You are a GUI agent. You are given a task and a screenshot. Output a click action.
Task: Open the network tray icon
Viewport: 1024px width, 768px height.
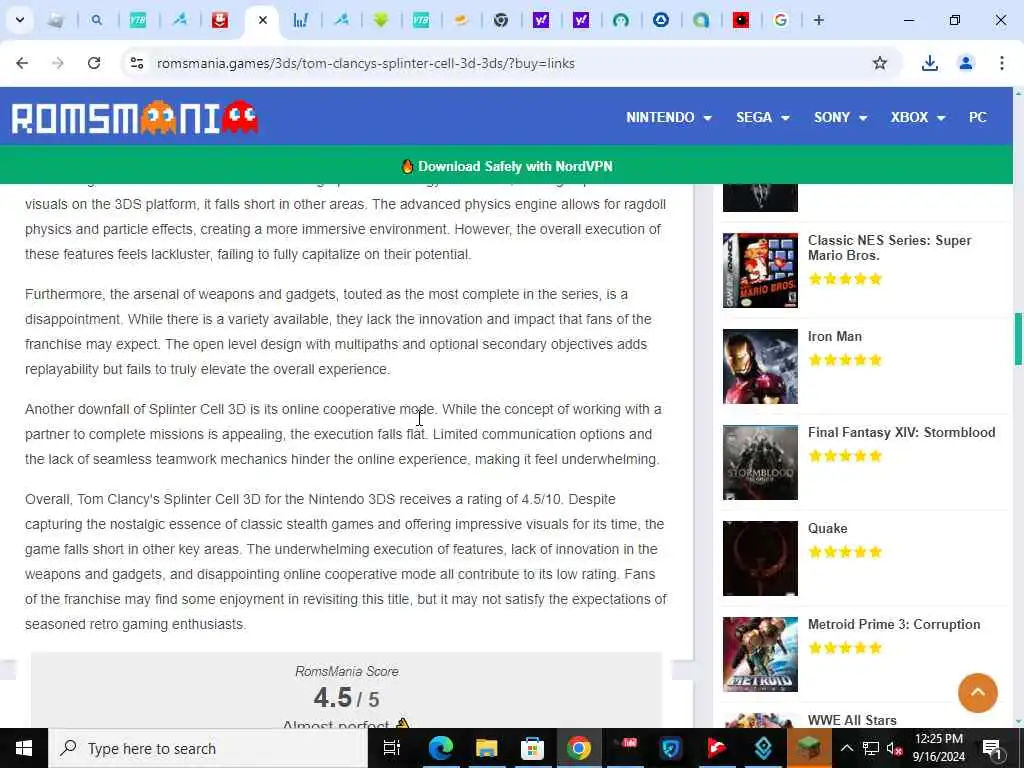coord(870,748)
